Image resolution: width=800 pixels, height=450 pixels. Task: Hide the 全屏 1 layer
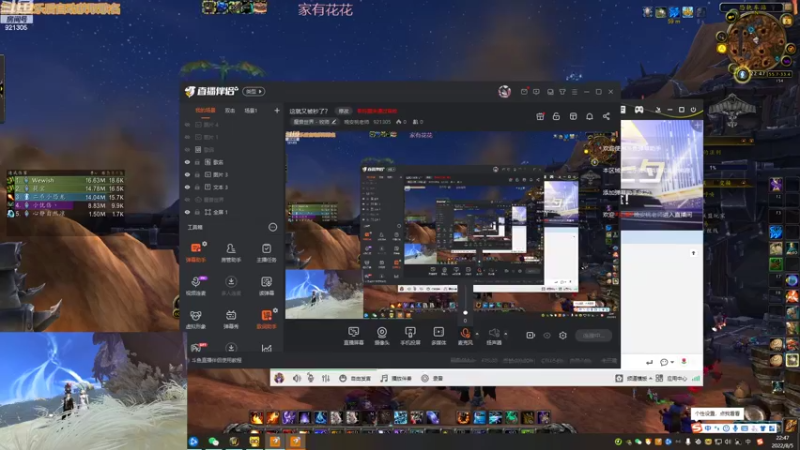[187, 212]
